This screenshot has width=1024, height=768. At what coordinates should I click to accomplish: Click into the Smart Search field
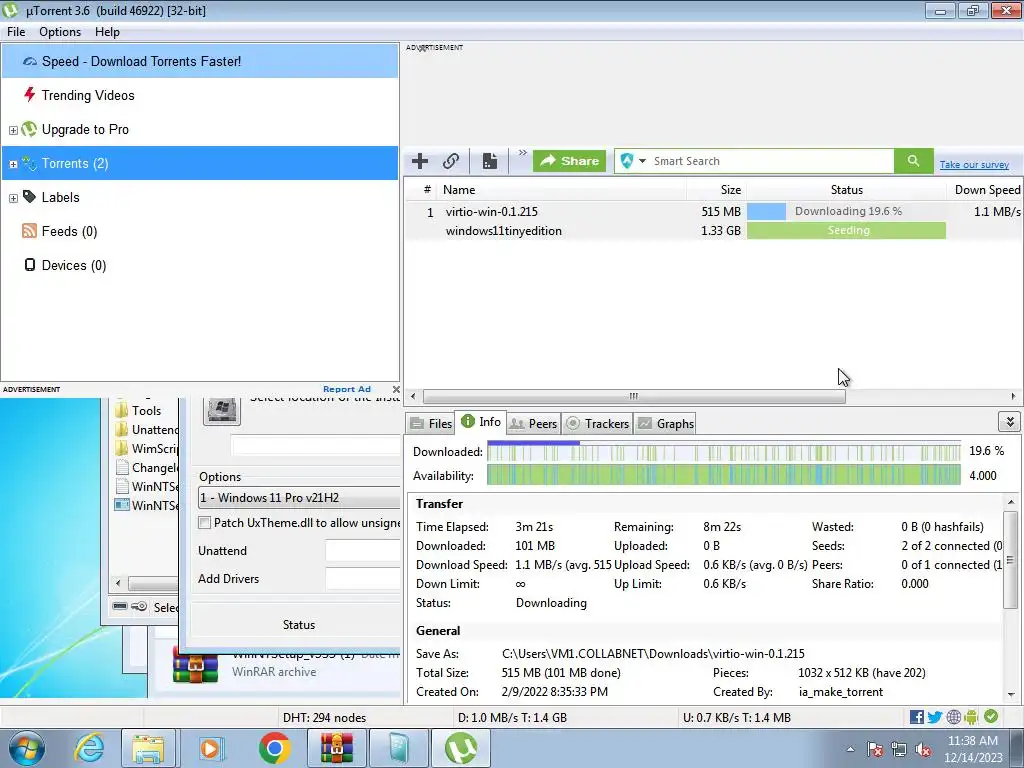click(771, 161)
